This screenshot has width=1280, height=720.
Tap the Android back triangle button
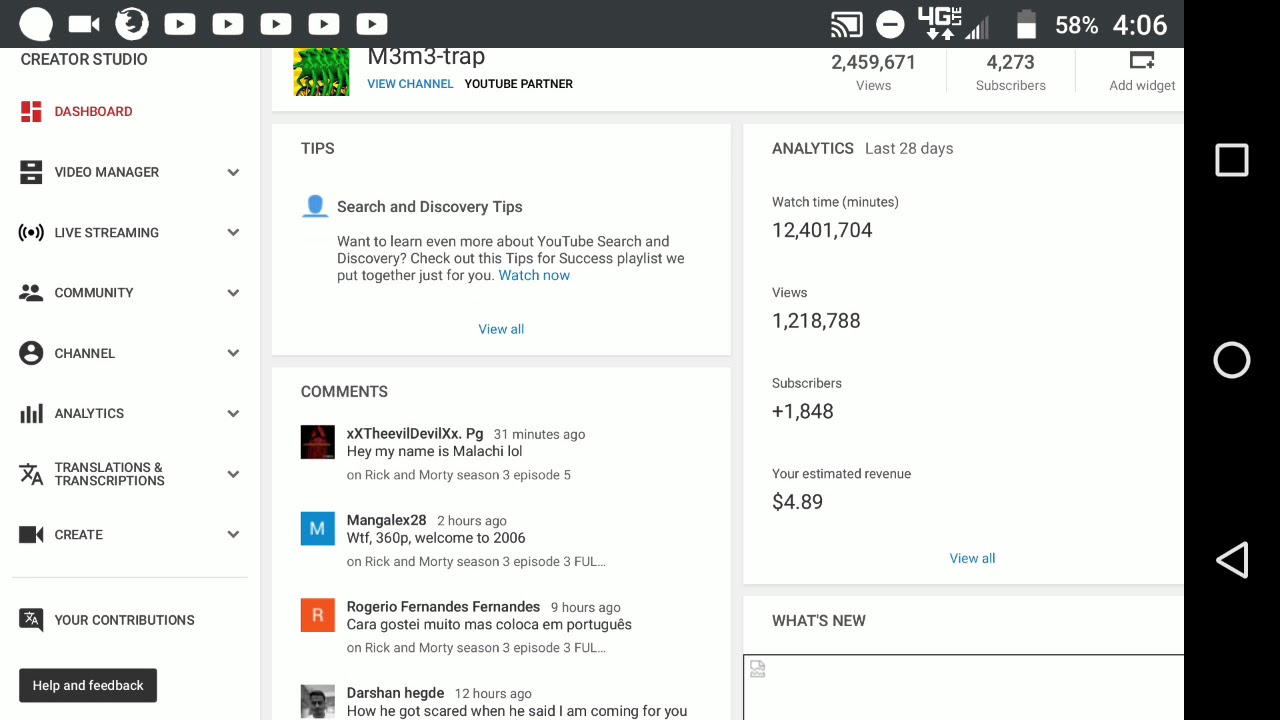1232,560
